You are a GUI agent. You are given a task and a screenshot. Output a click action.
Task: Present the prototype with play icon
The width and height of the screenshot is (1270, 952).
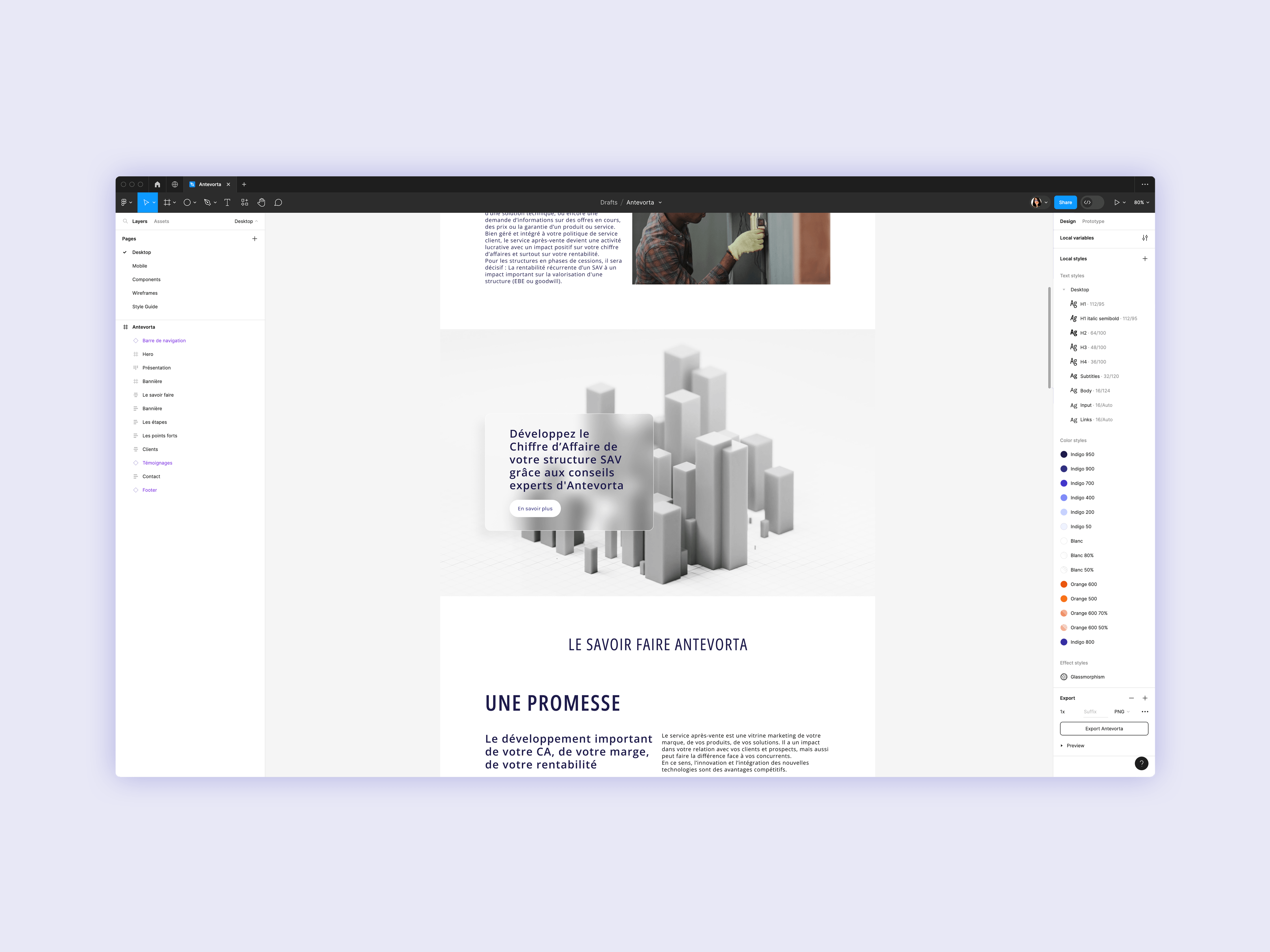tap(1117, 203)
